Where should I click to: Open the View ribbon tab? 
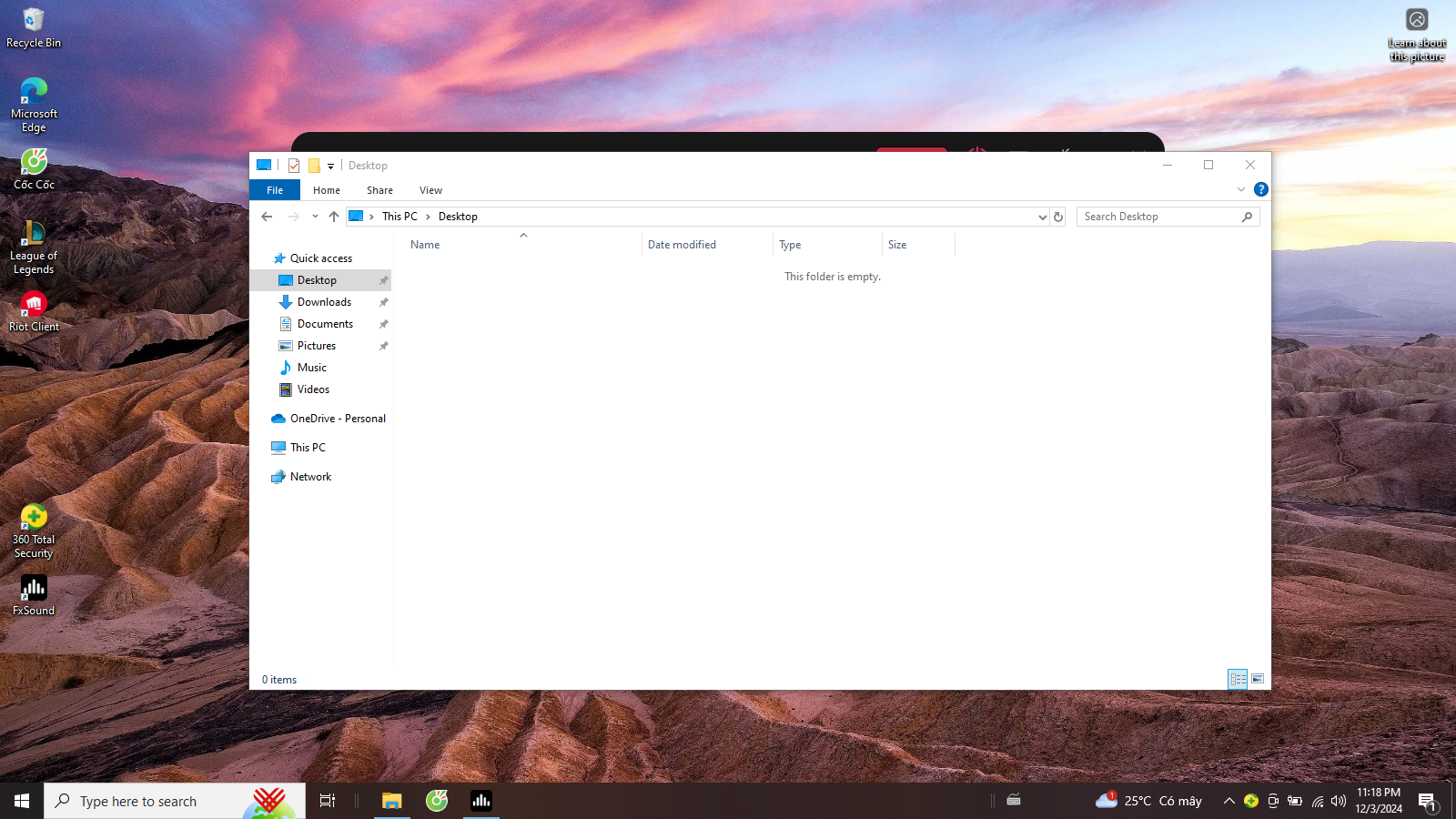430,190
